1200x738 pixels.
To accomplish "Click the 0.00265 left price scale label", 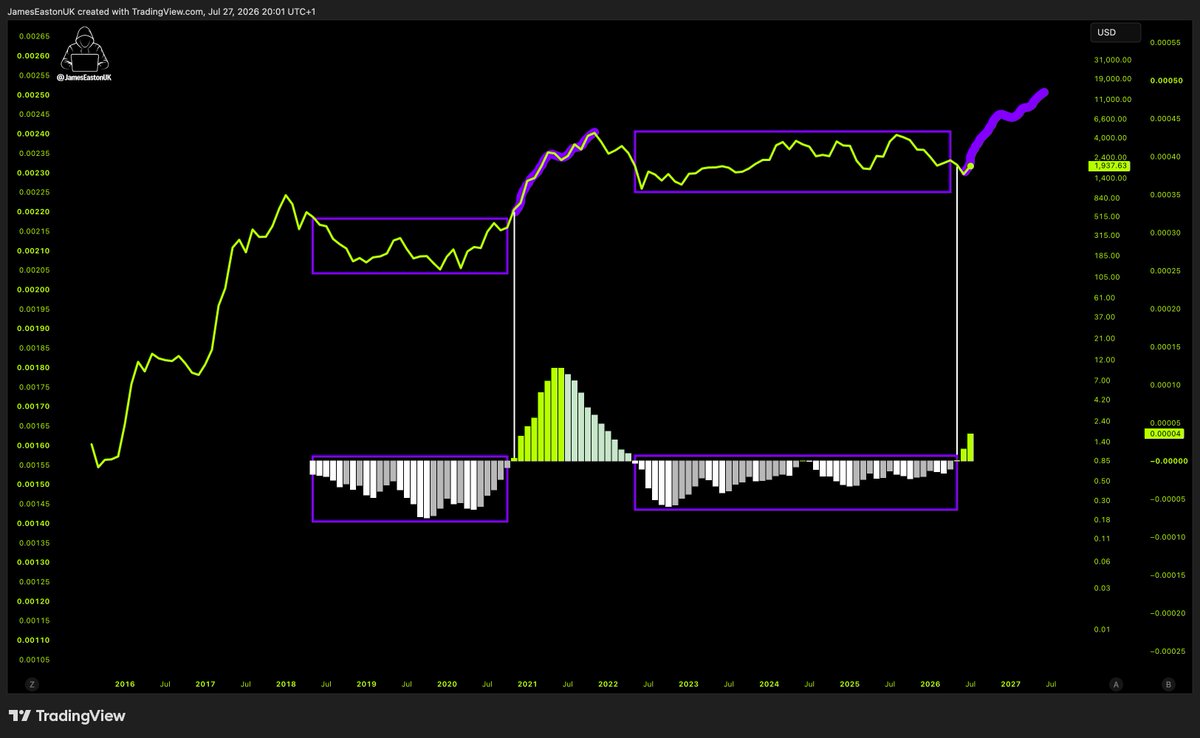I will pos(35,36).
